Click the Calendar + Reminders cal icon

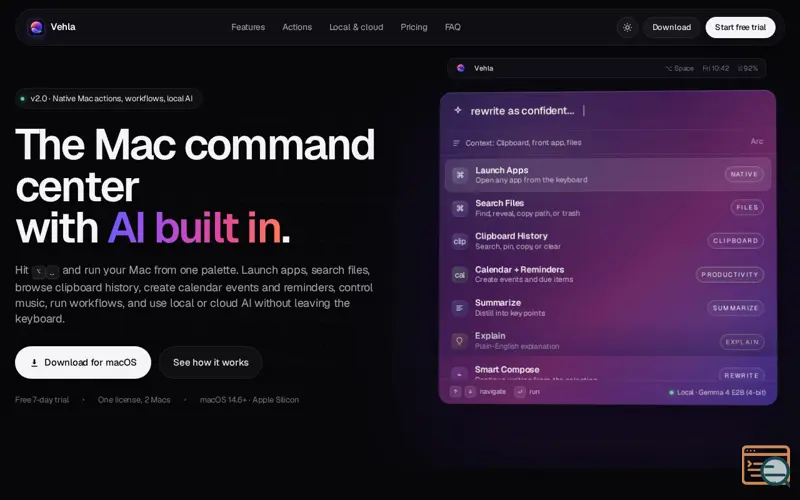point(460,275)
